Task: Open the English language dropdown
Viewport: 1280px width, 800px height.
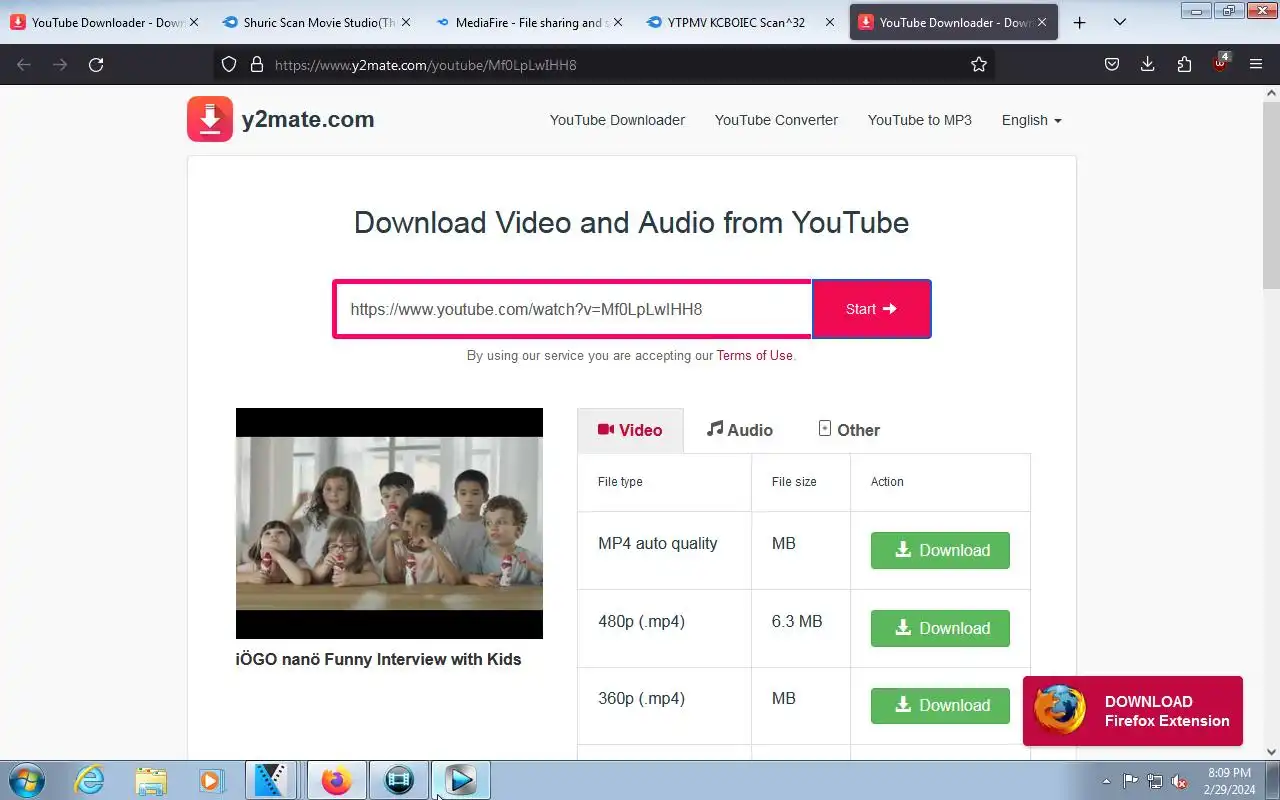Action: coord(1031,120)
